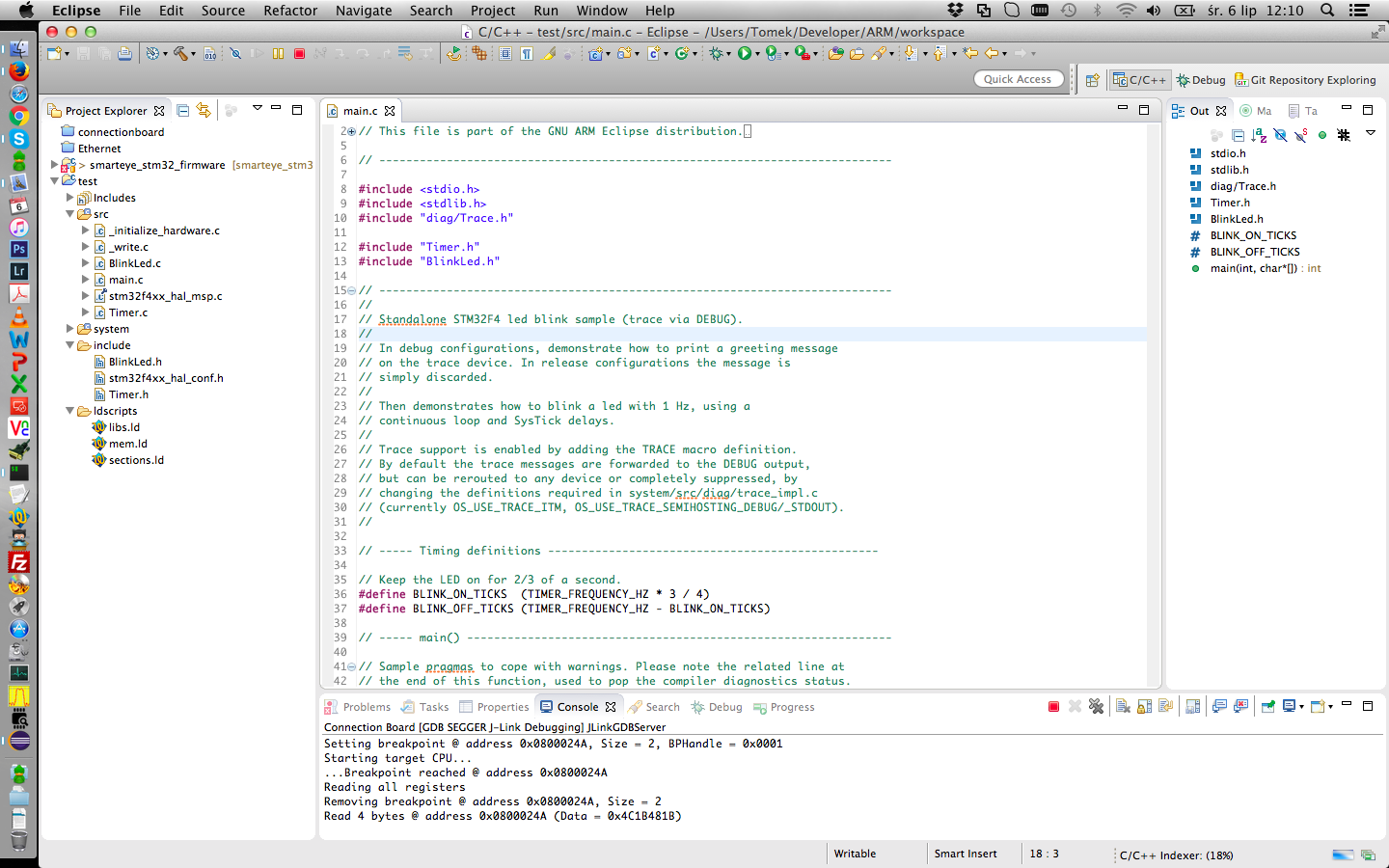The height and width of the screenshot is (868, 1389).
Task: Click the red Terminate button in Console toolbar
Action: pyautogui.click(x=1053, y=707)
